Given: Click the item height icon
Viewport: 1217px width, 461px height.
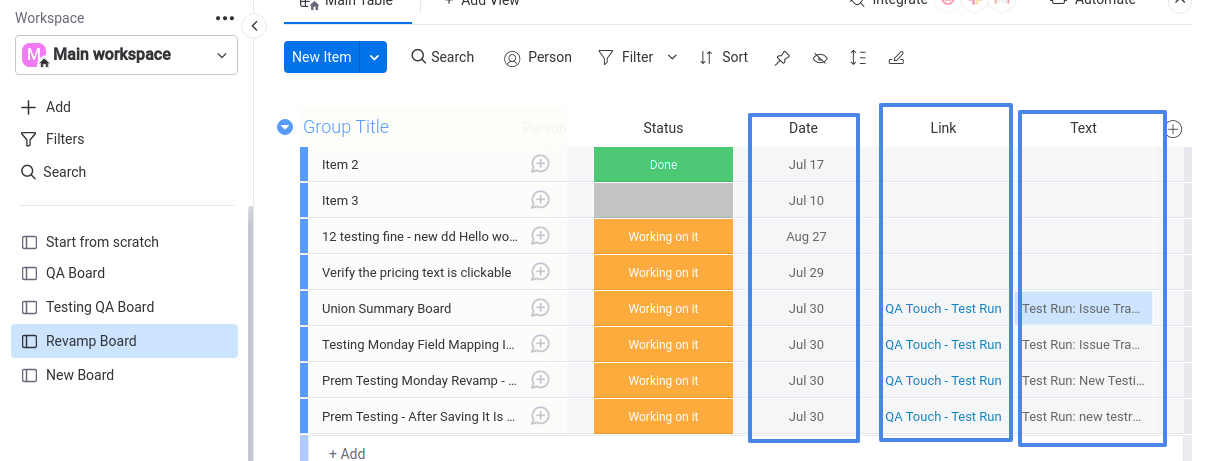Looking at the screenshot, I should coord(858,58).
